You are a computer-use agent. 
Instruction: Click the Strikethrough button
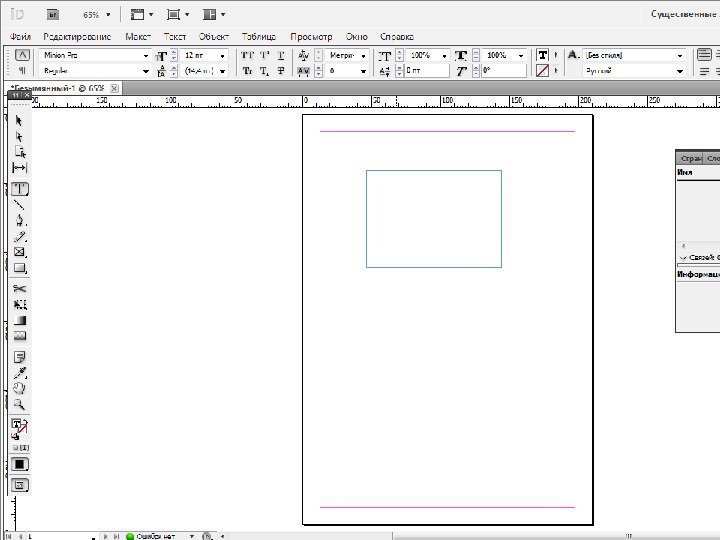click(281, 71)
